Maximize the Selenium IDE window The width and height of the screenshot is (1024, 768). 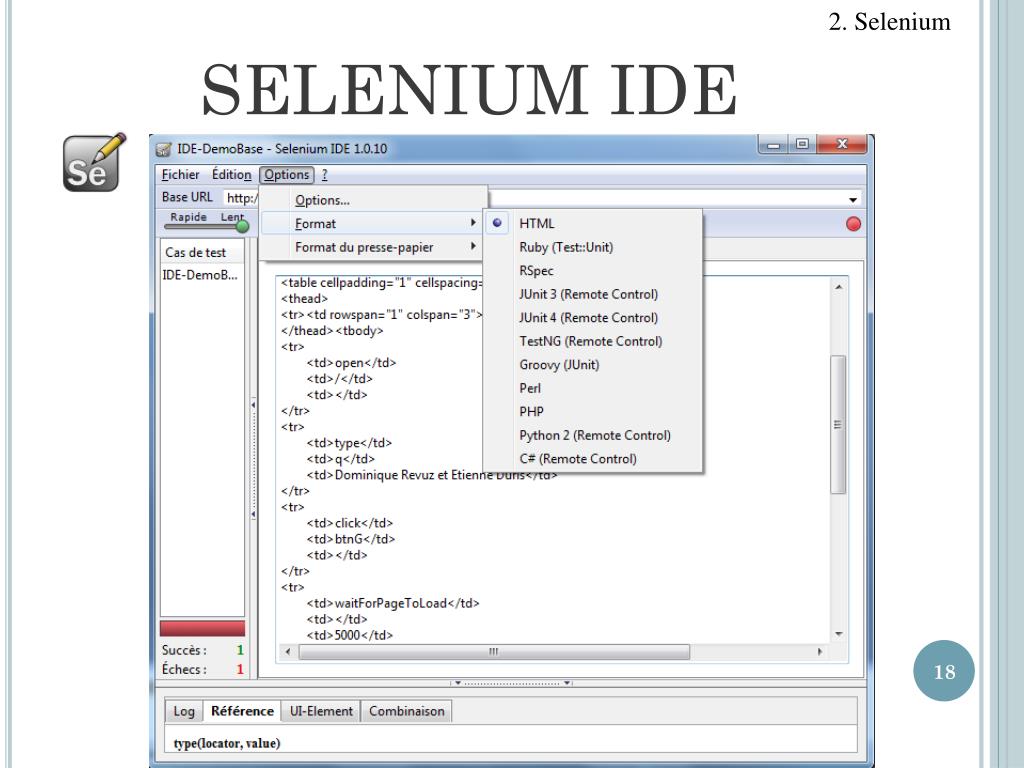802,144
